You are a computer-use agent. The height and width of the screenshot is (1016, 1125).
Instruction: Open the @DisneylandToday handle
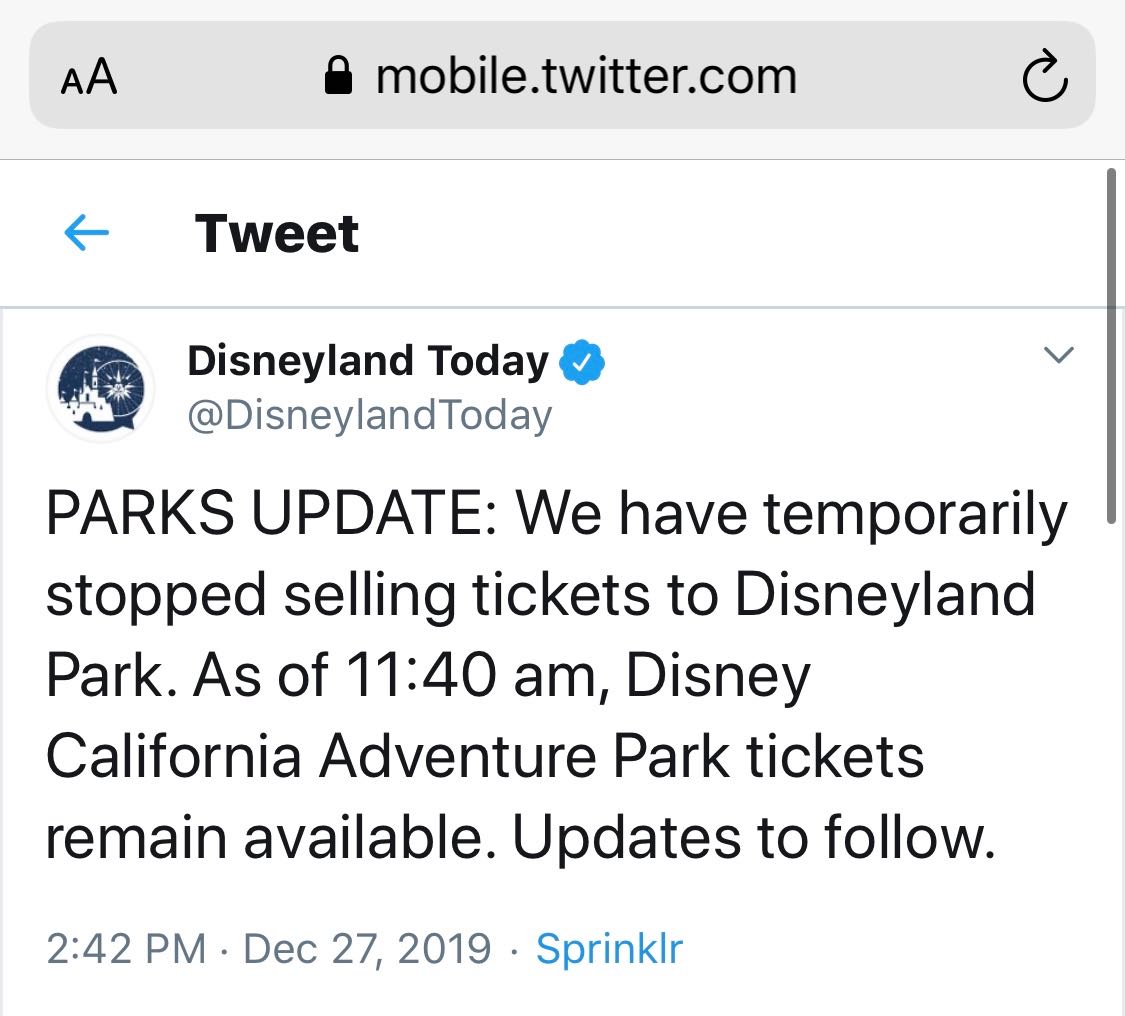[369, 415]
